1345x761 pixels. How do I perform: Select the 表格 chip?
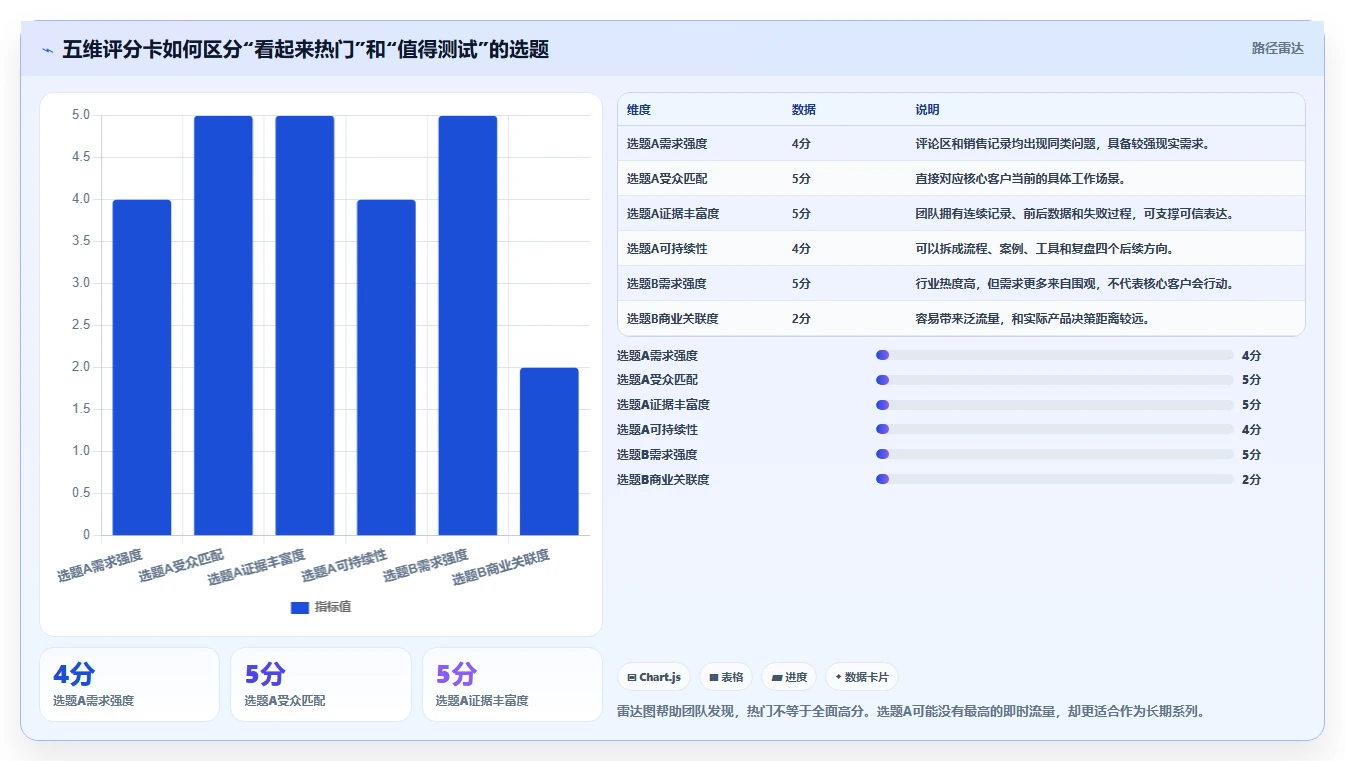[726, 677]
